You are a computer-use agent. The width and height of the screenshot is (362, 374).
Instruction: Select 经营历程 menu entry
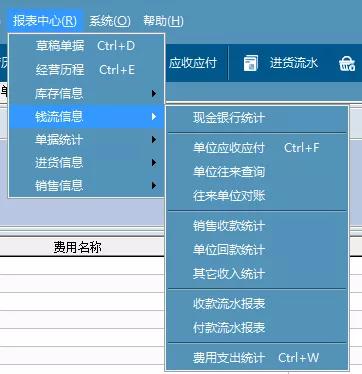click(86, 70)
